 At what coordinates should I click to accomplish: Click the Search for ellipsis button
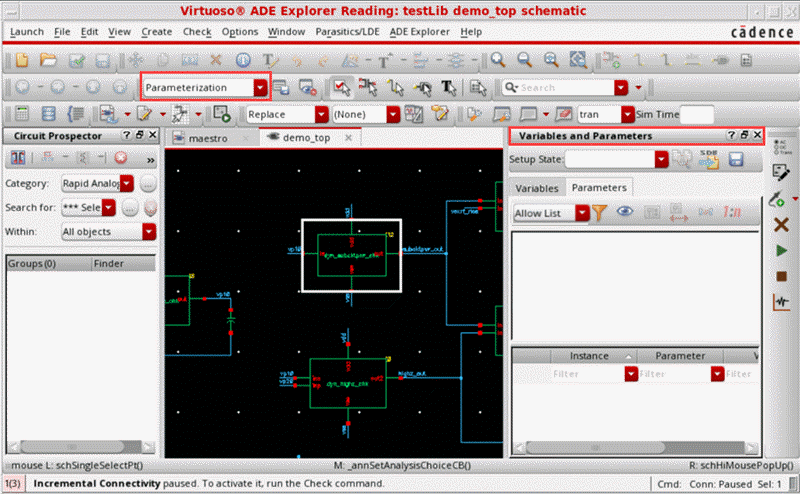tap(130, 208)
